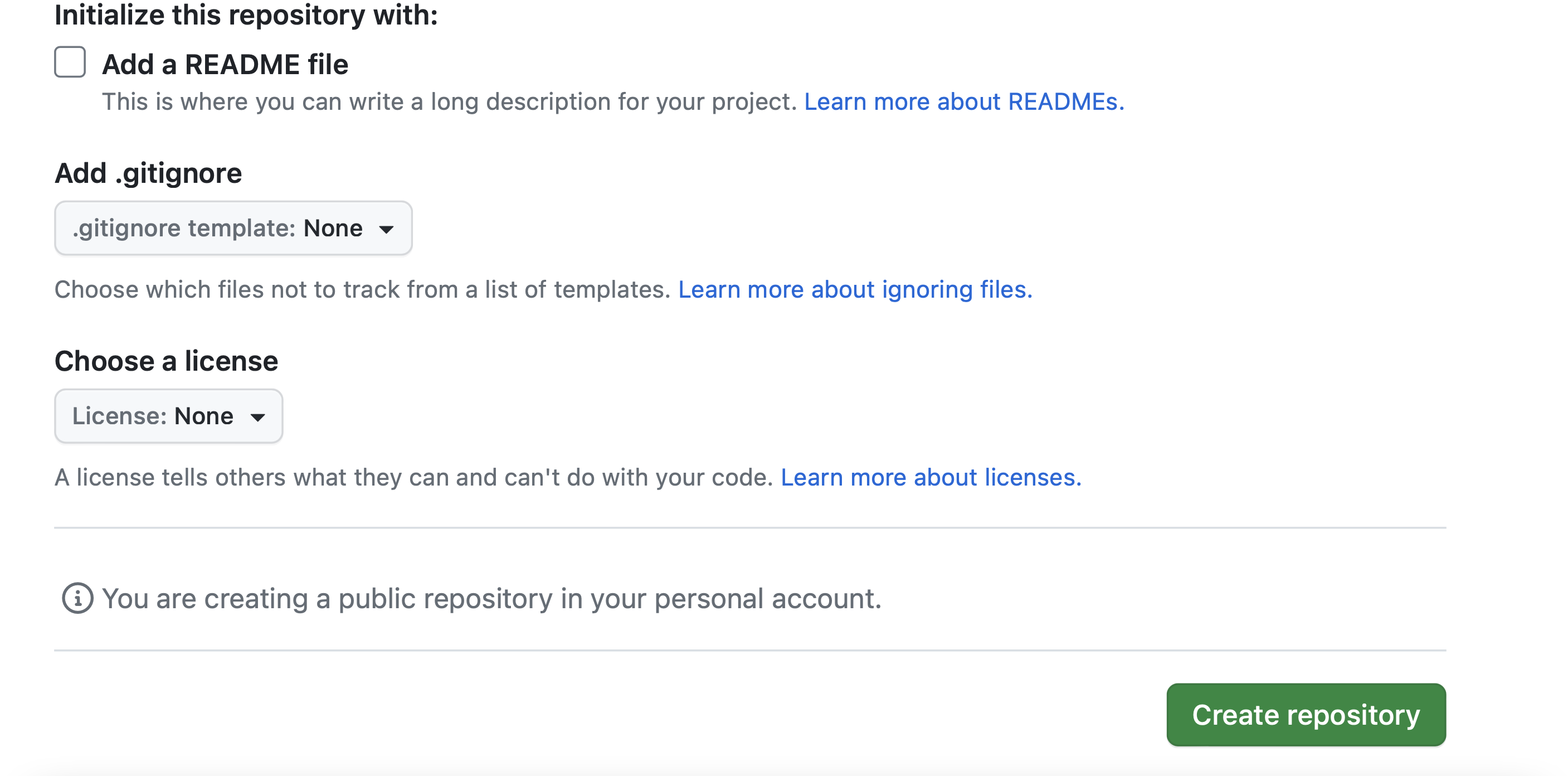Visit the Learn more about licenses link
Screen dimensions: 1568x776
931,478
